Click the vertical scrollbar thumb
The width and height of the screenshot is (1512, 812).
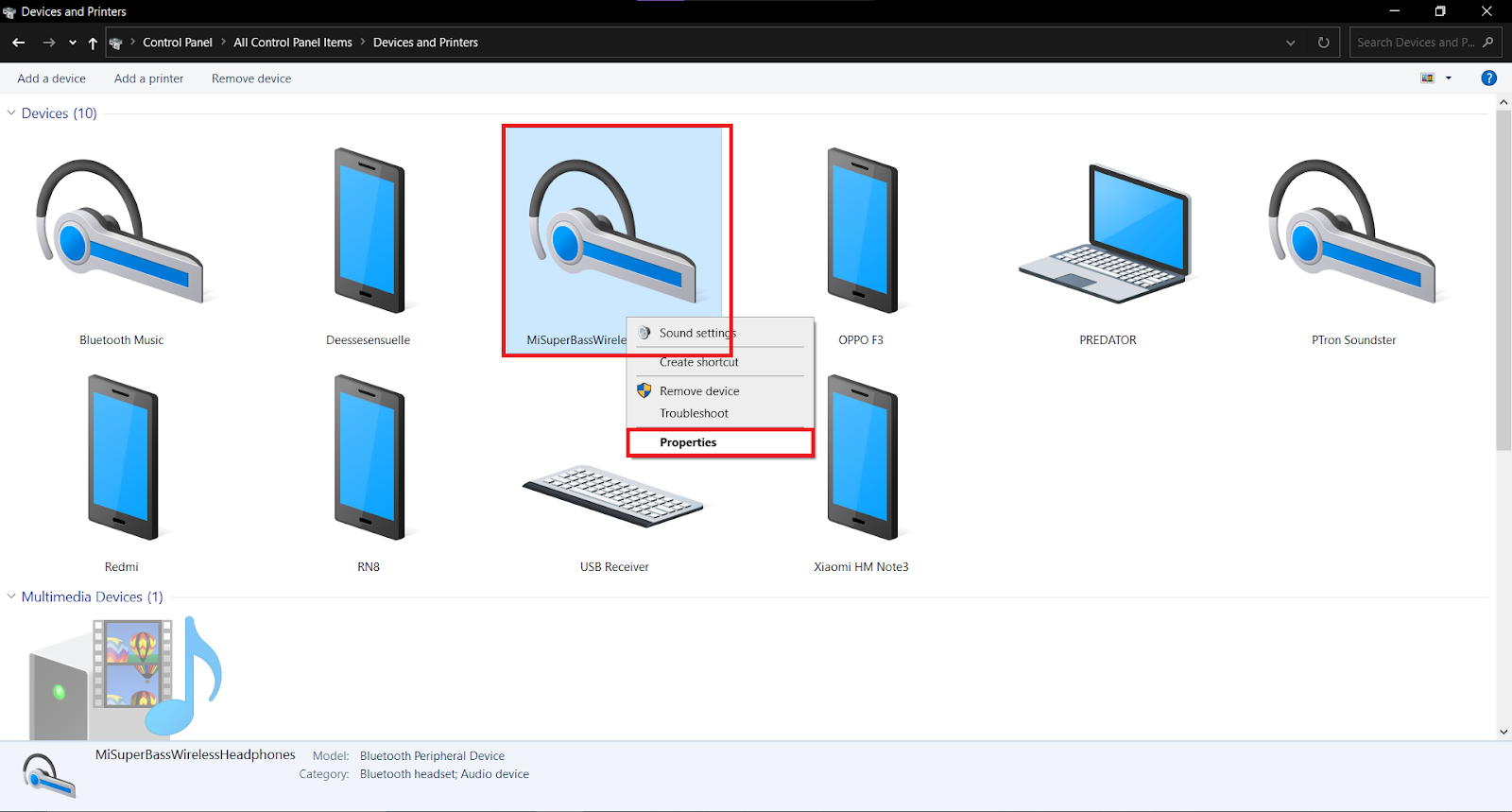pyautogui.click(x=1503, y=280)
